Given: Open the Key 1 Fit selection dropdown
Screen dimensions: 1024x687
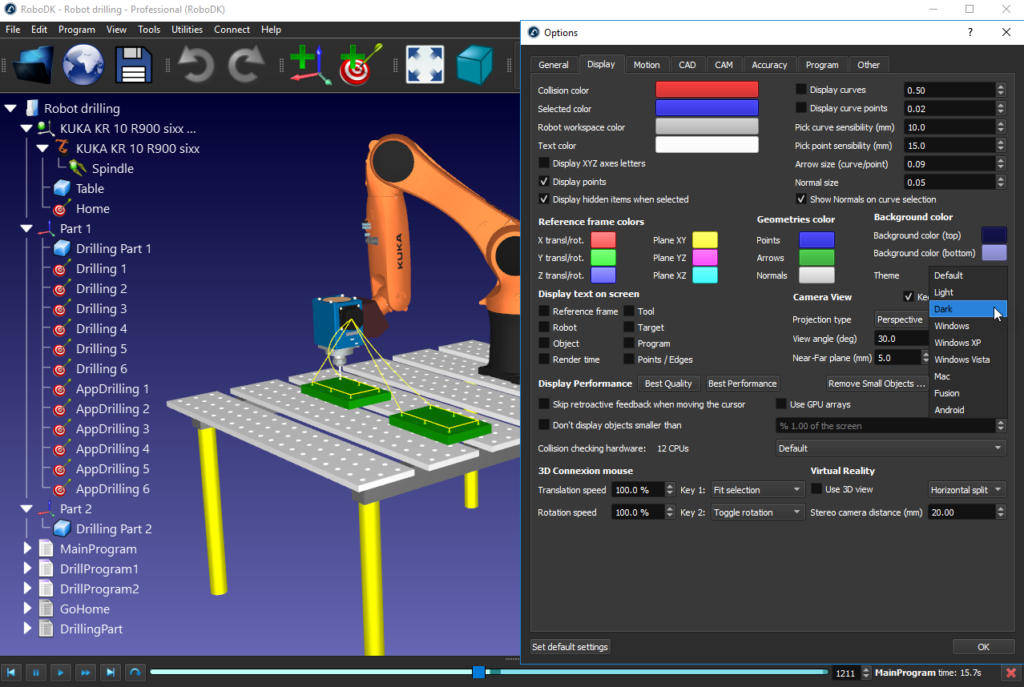Looking at the screenshot, I should (757, 490).
